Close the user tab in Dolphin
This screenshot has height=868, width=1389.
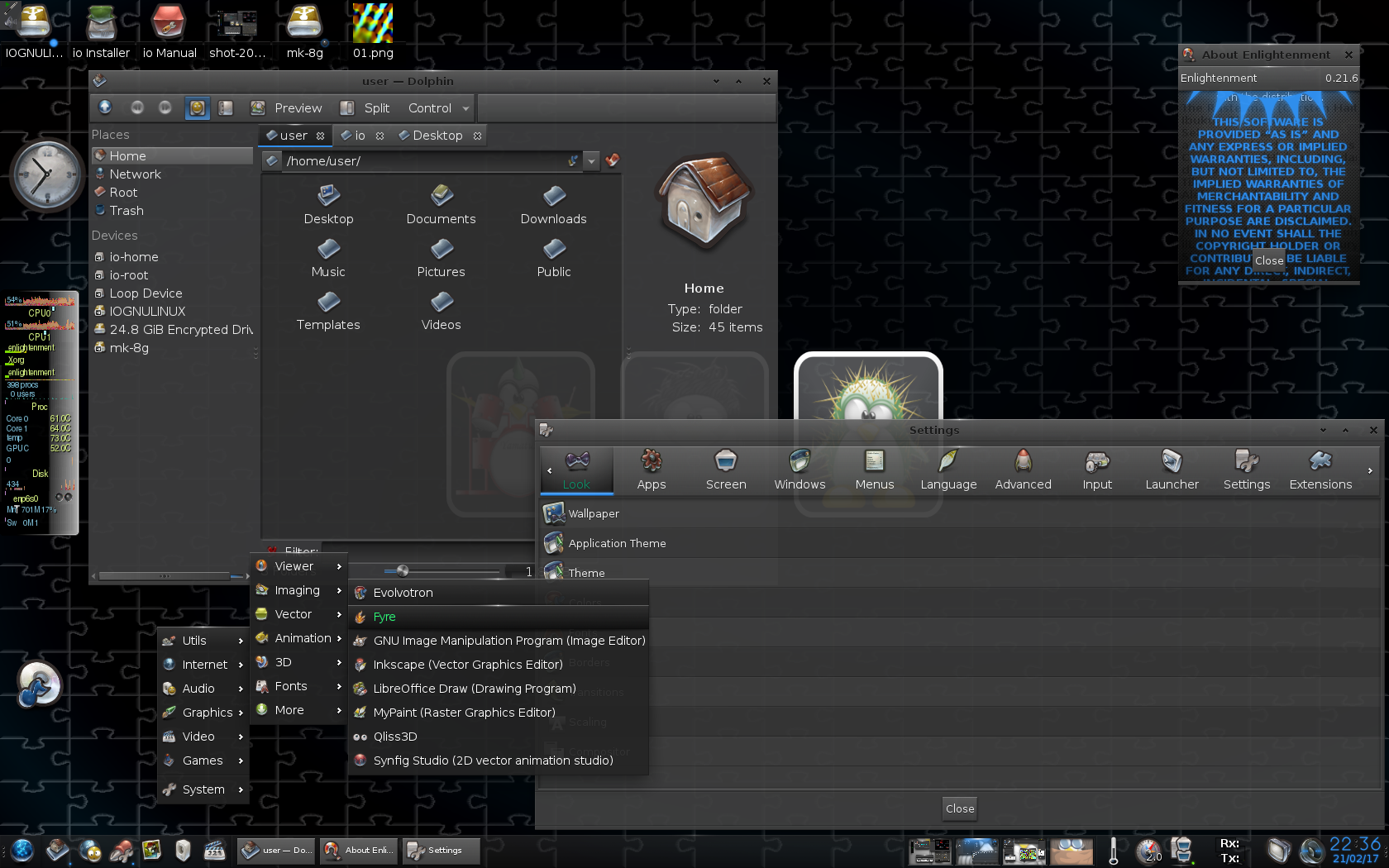(x=320, y=136)
